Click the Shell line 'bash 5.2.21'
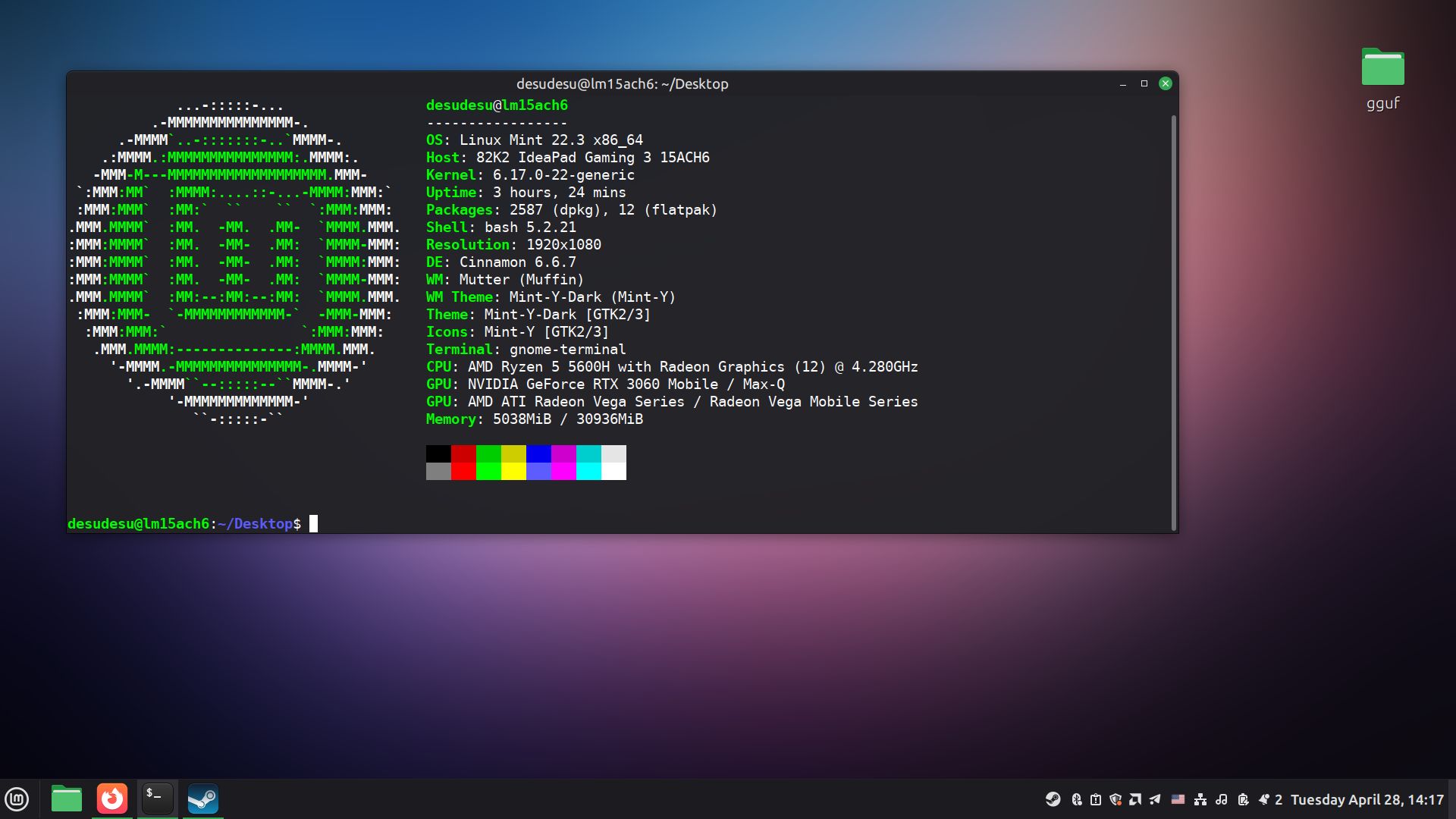Screen dimensions: 1456x819 tap(531, 227)
